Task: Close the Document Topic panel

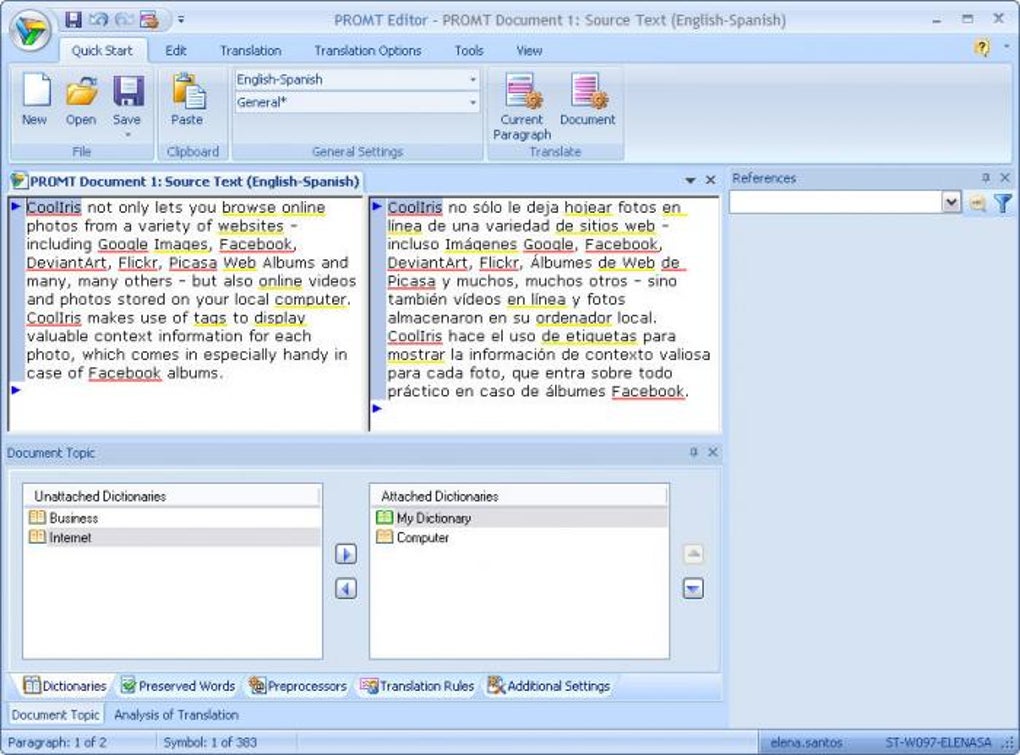Action: point(713,452)
